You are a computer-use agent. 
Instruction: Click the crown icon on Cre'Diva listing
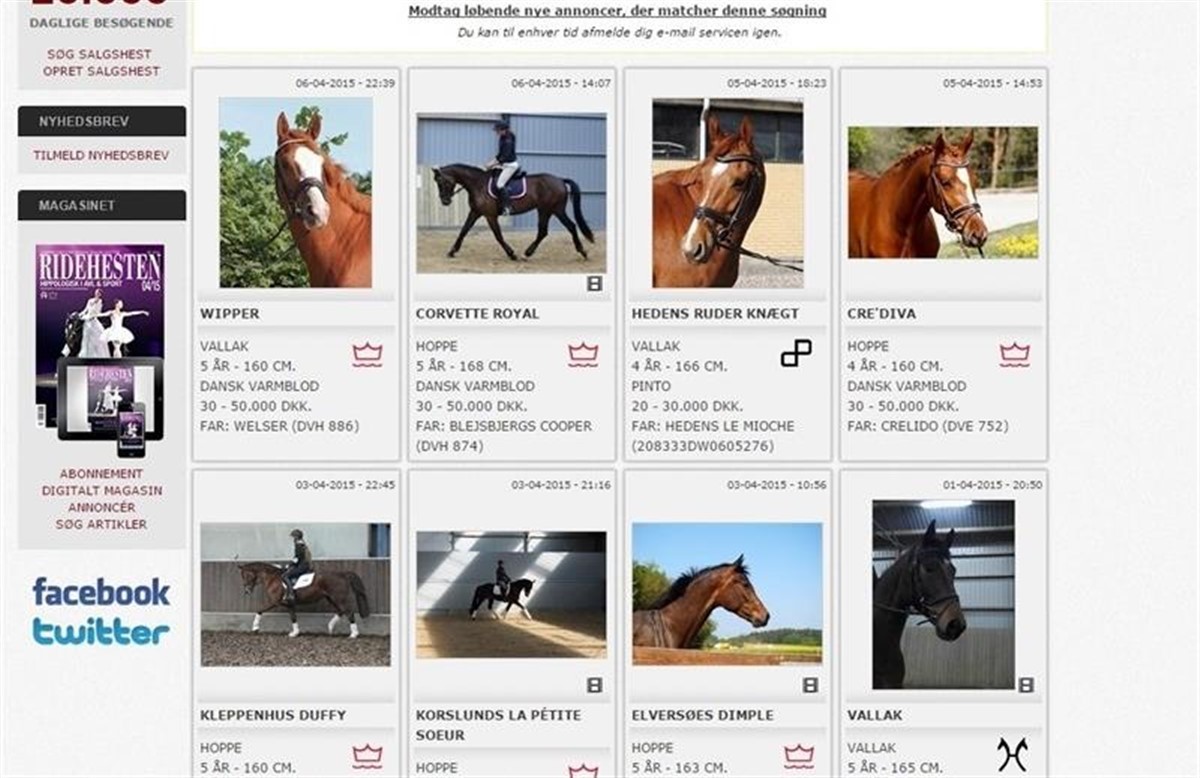click(1015, 354)
